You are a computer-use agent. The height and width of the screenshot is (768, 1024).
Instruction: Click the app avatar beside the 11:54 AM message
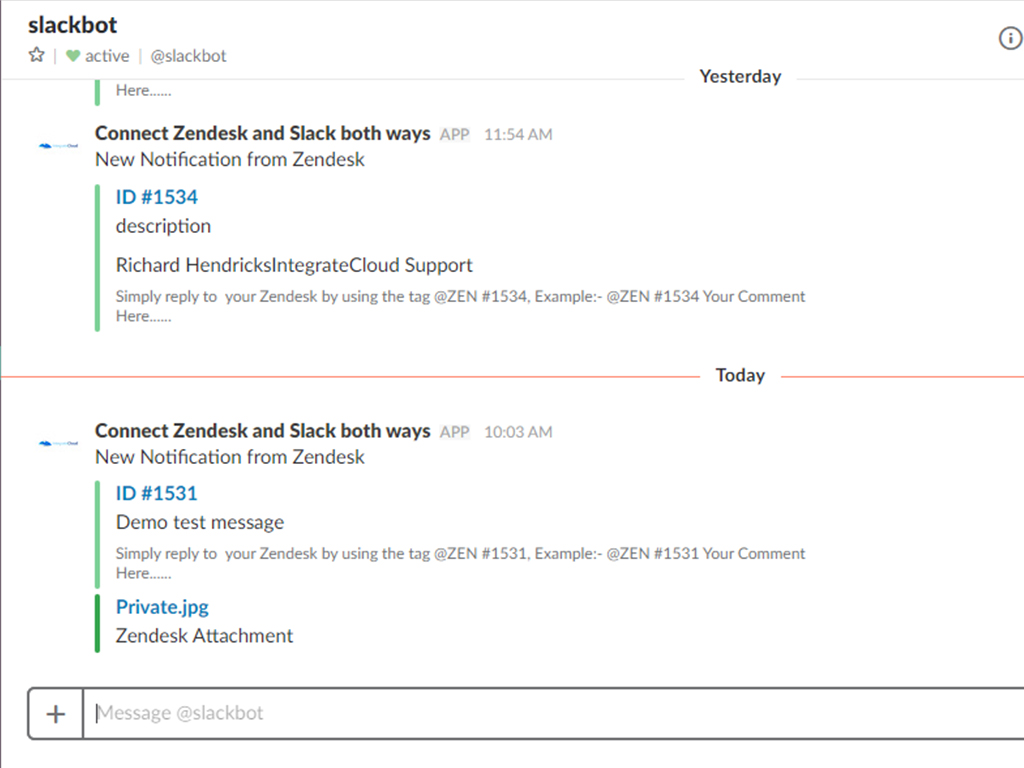tap(58, 146)
